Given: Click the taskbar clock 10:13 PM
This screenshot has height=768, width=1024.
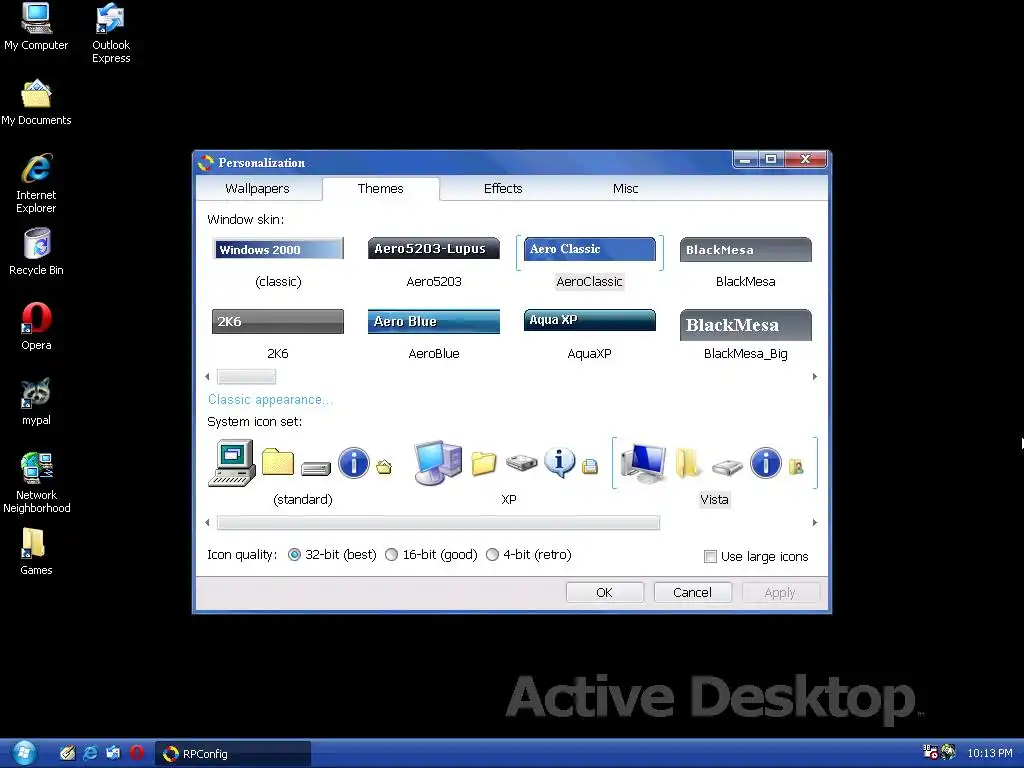Looking at the screenshot, I should [990, 753].
